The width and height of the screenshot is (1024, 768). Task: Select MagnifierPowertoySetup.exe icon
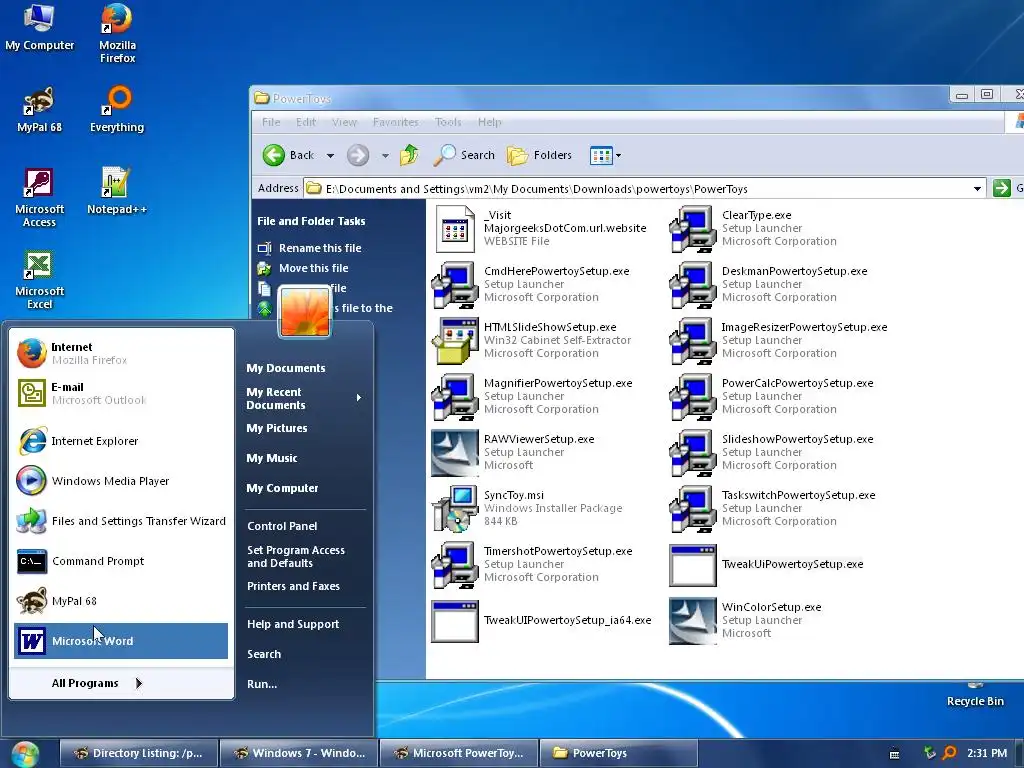[455, 397]
